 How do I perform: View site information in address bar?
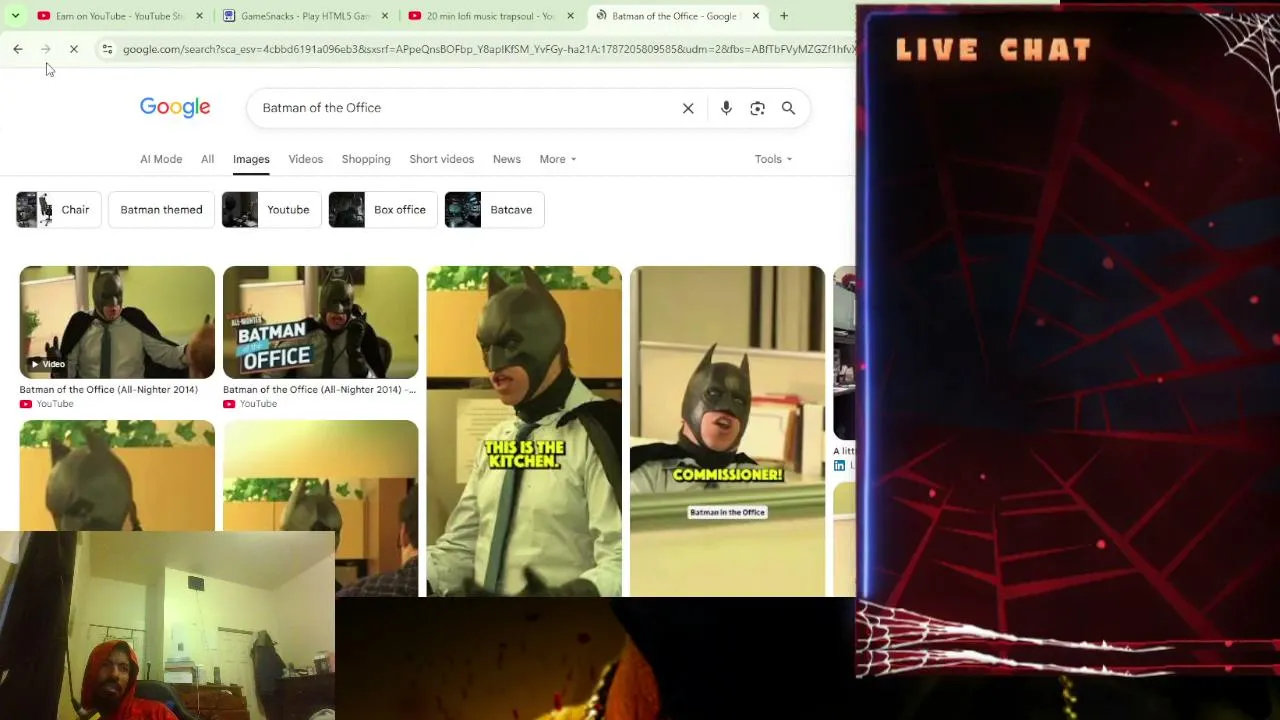(108, 49)
